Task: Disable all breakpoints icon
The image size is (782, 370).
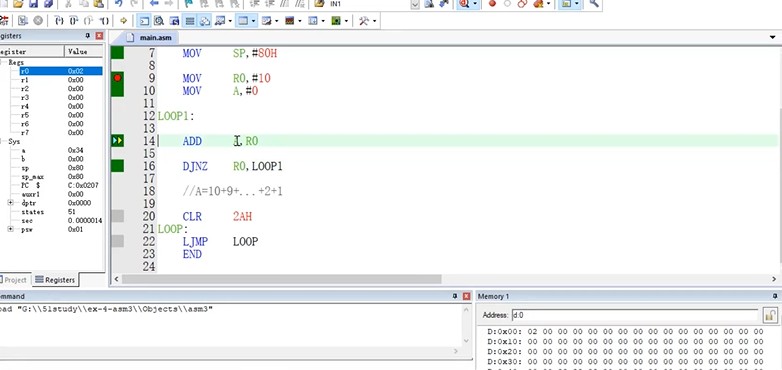Action: (522, 4)
